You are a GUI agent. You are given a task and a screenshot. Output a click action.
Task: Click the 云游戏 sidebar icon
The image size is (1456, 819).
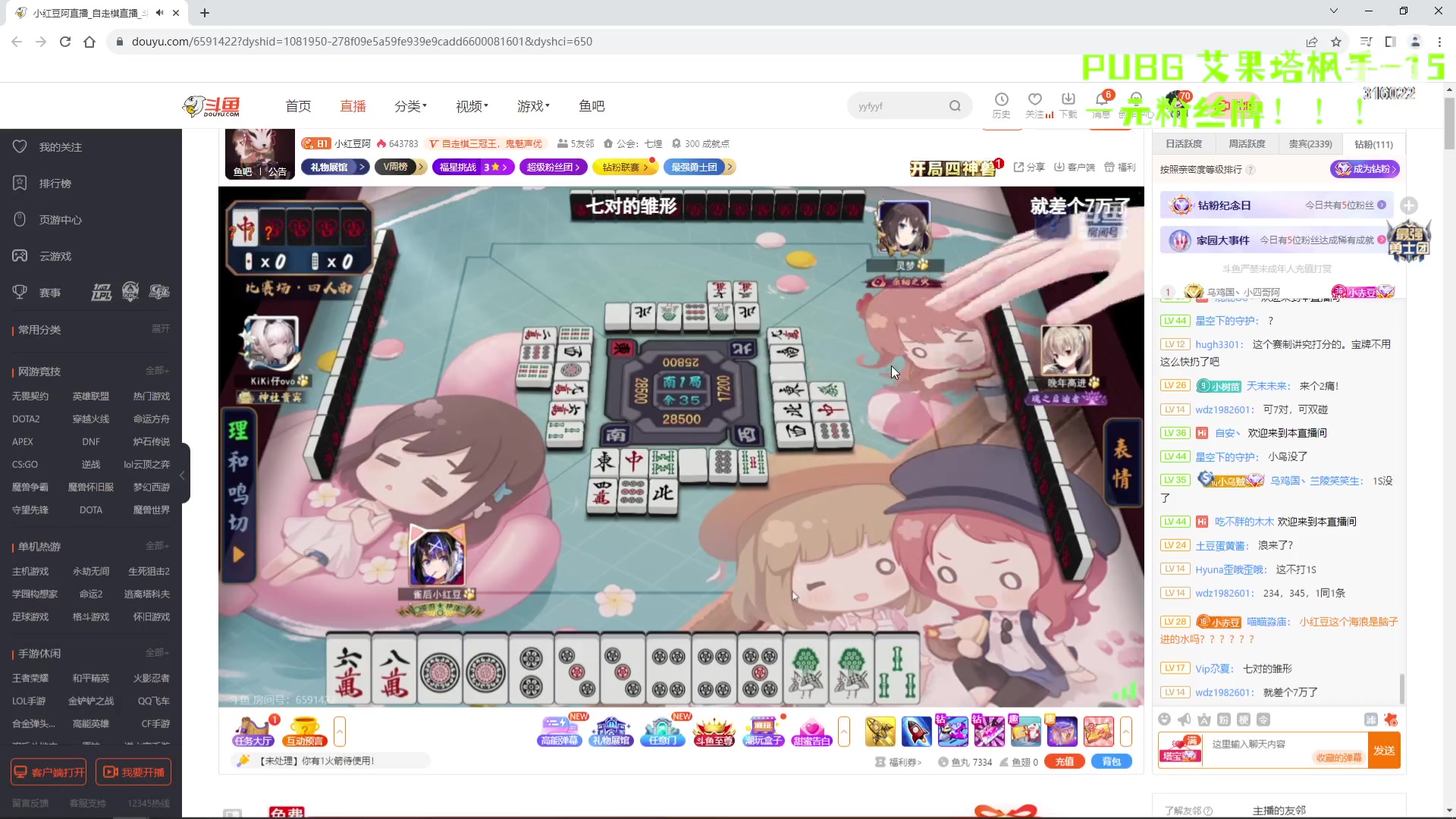(20, 256)
